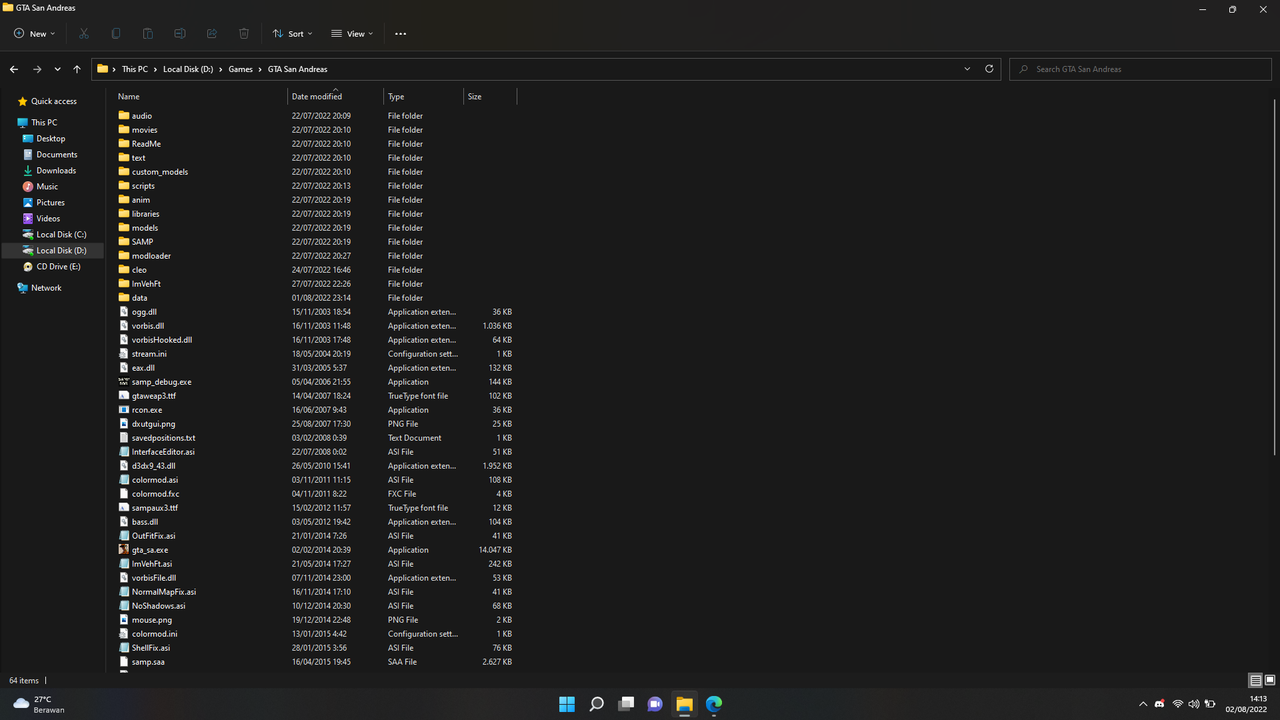Open Task View on taskbar
1280x720 pixels.
tap(626, 704)
